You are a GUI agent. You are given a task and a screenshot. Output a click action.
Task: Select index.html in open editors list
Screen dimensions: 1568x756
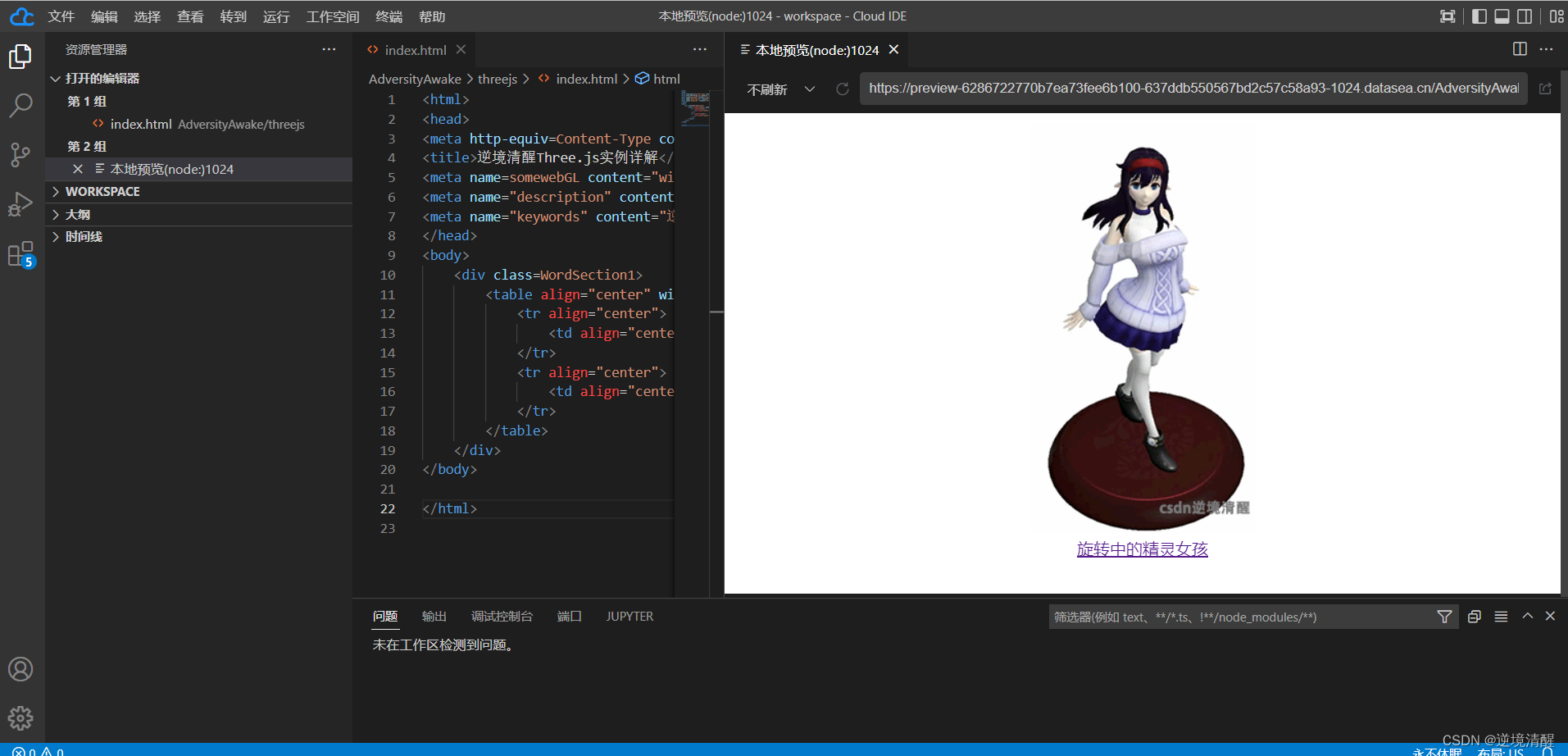(x=141, y=124)
